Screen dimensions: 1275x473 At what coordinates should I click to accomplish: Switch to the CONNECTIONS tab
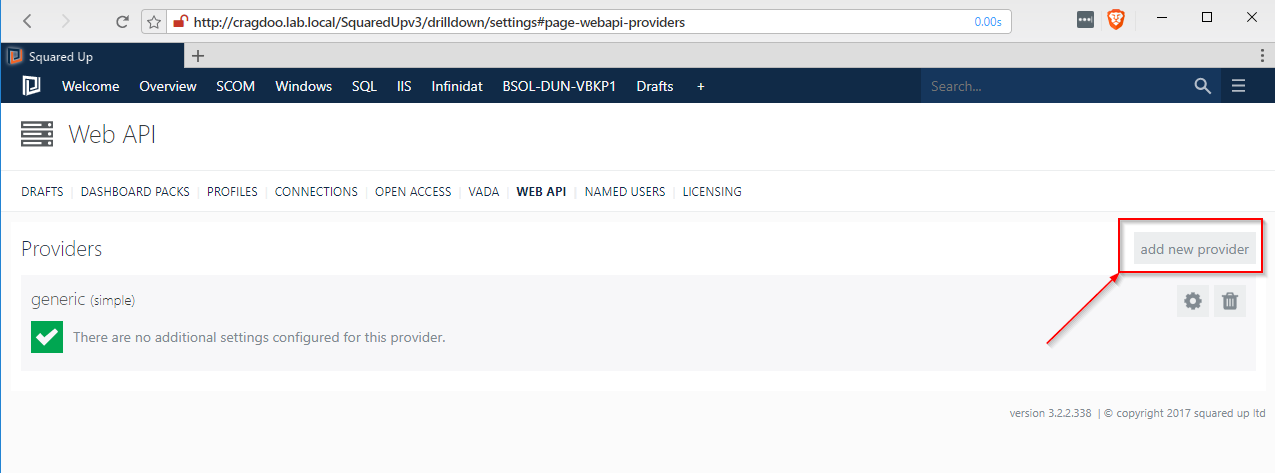[x=316, y=191]
